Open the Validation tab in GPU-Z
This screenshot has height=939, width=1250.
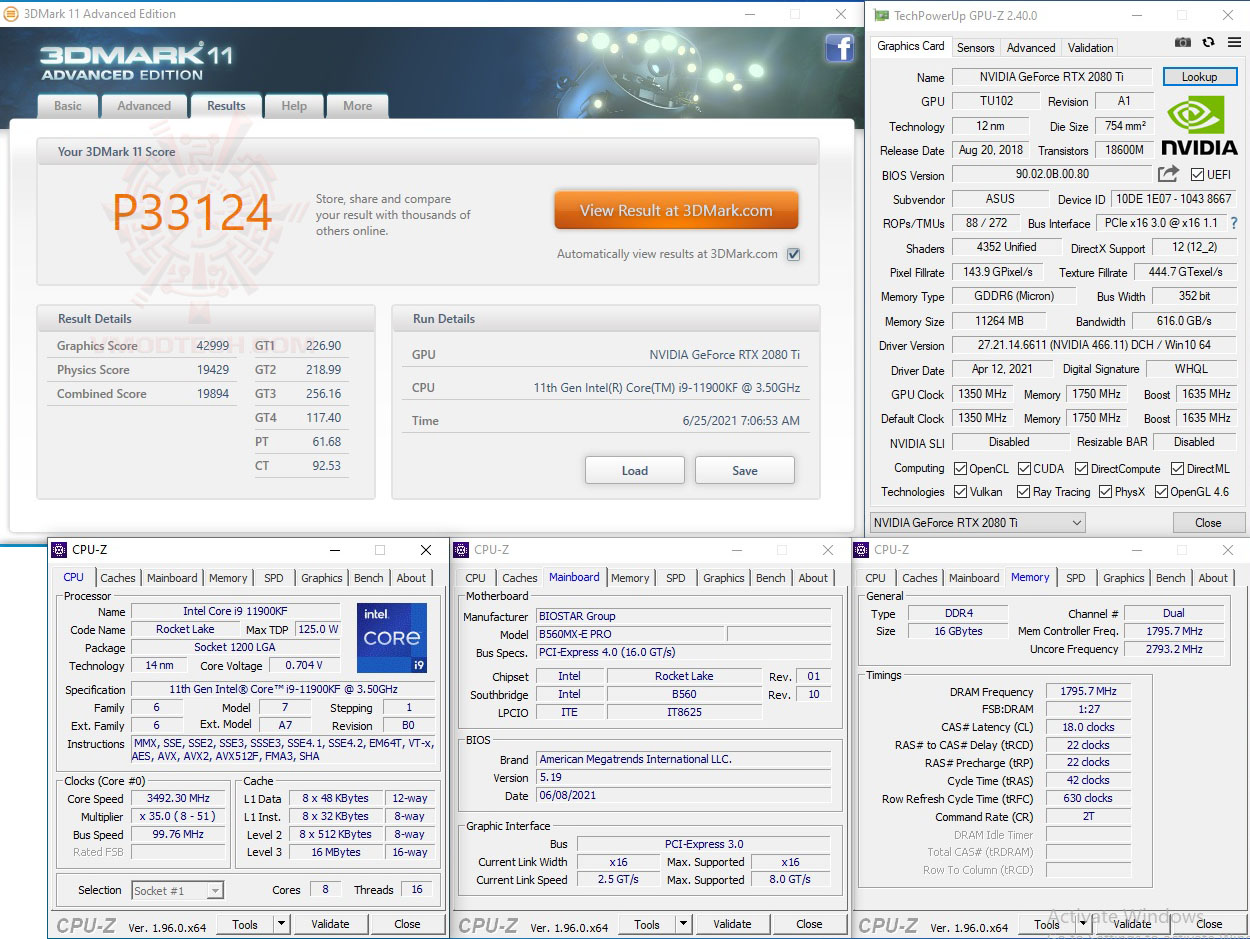coord(1090,48)
